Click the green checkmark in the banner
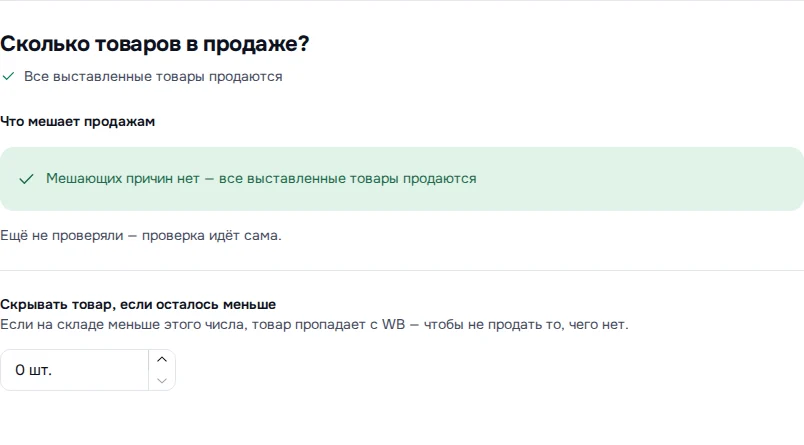804x445 pixels. (x=26, y=179)
